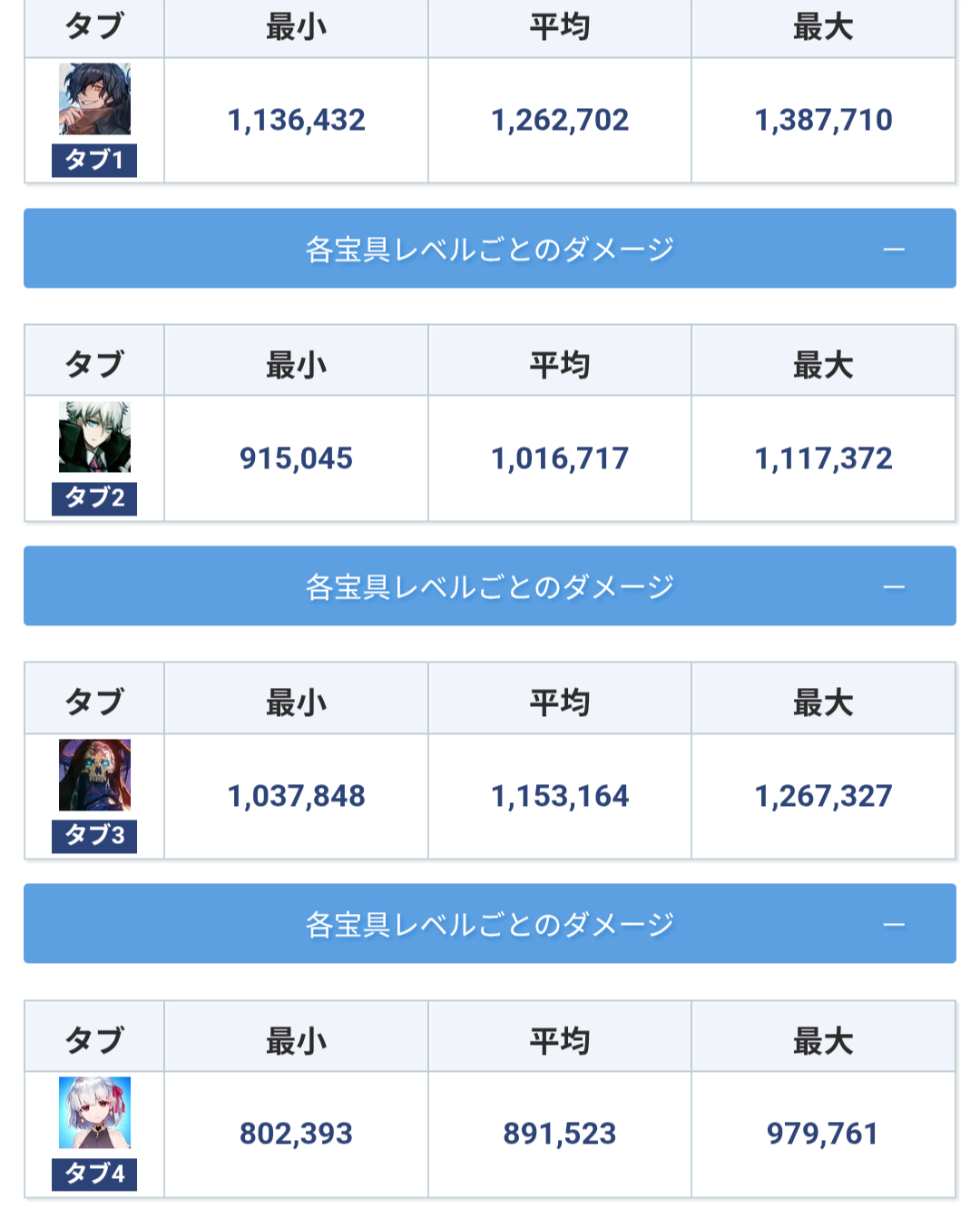The image size is (980, 1209).
Task: Collapse the 各宝具レベルごとのダメージ bar under タブ2
Action: tap(490, 586)
